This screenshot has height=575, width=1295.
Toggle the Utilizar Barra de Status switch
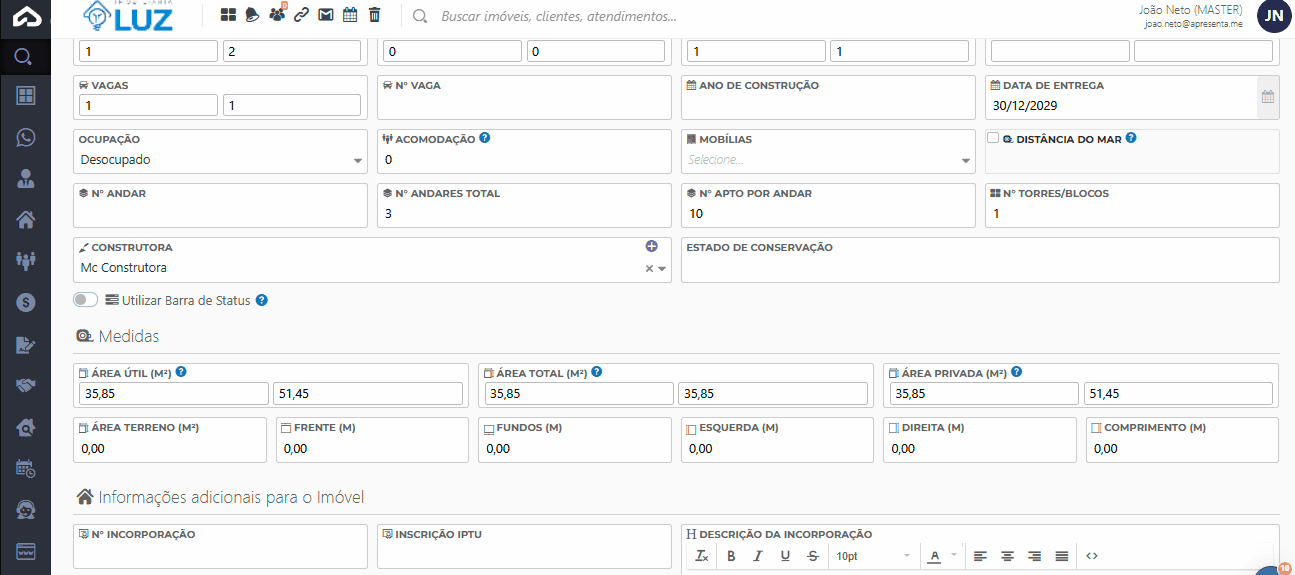coord(86,300)
